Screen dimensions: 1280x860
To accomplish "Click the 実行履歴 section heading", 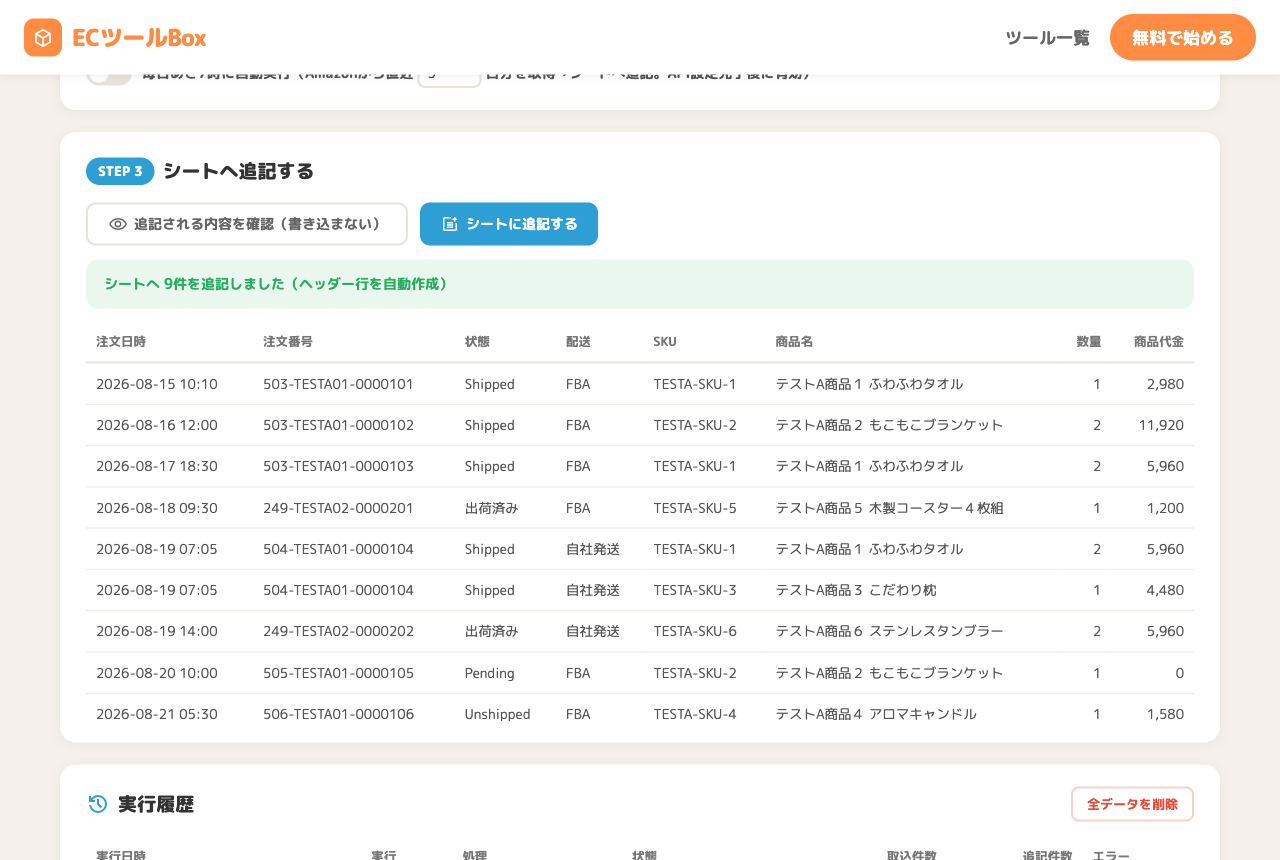I will pyautogui.click(x=156, y=804).
